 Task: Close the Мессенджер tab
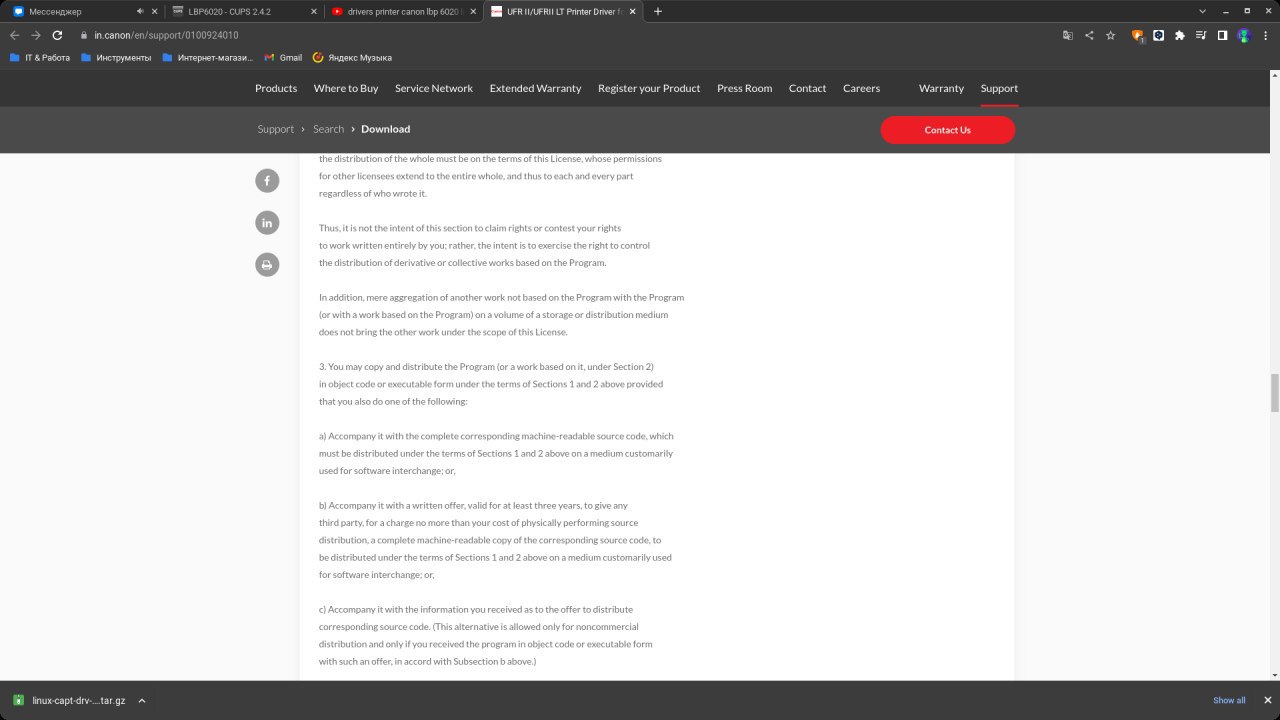154,11
